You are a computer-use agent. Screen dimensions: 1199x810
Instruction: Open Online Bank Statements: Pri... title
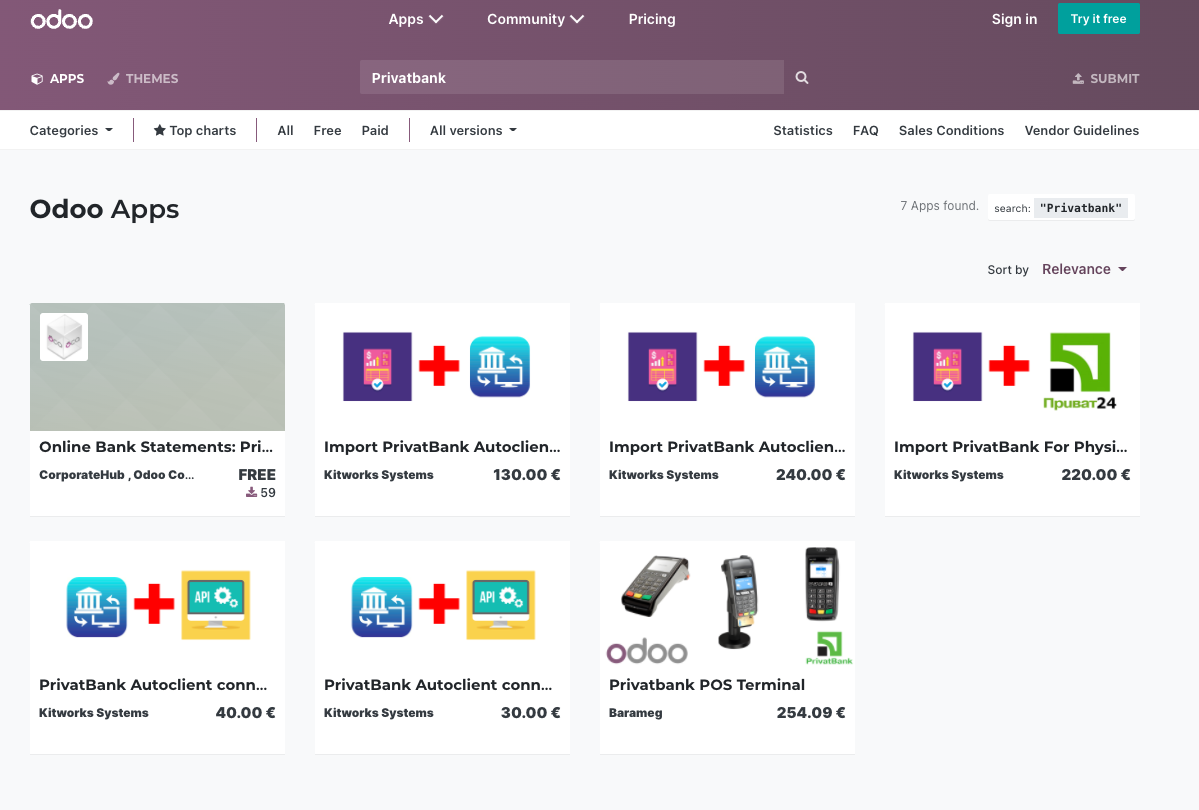(x=156, y=447)
